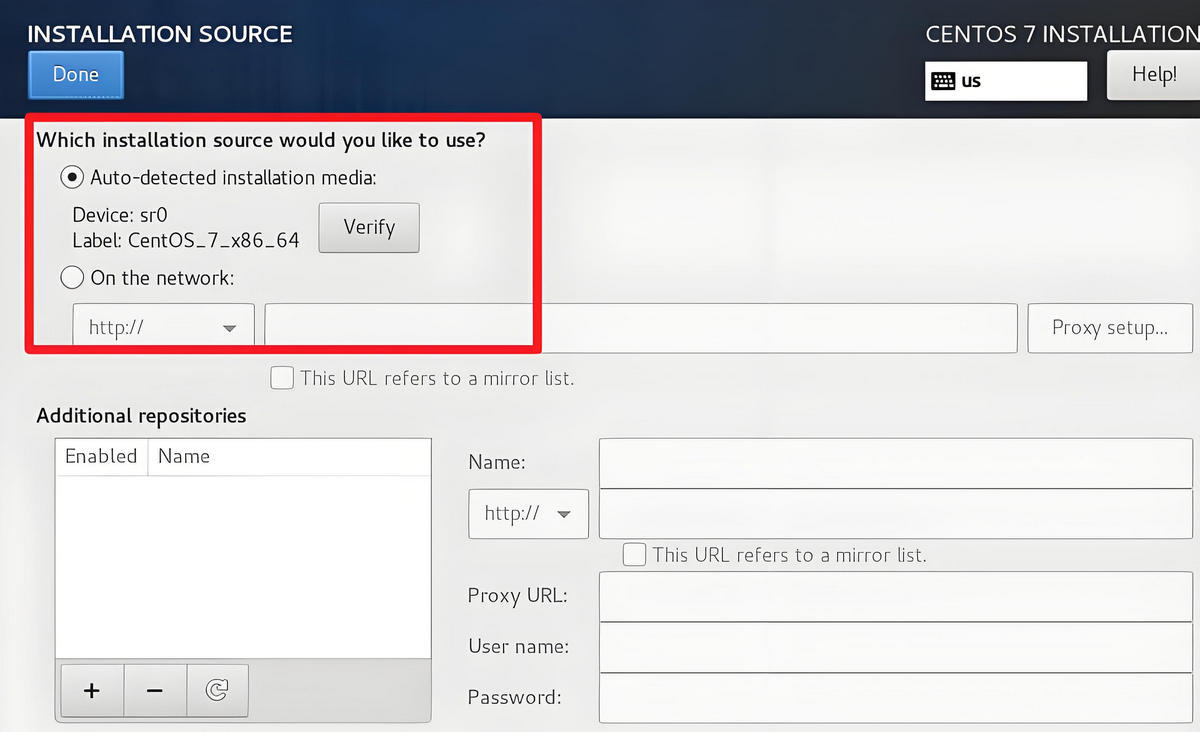Viewport: 1200px width, 732px height.
Task: Focus the network source URL field
Action: coord(640,328)
